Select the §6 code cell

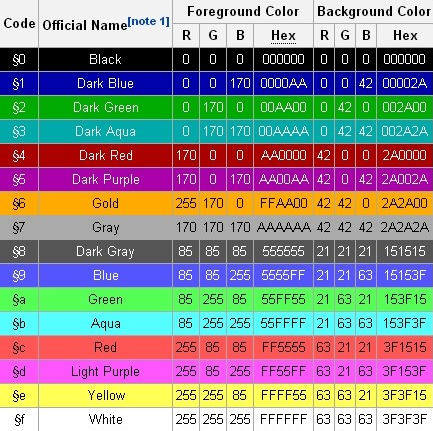[19, 203]
